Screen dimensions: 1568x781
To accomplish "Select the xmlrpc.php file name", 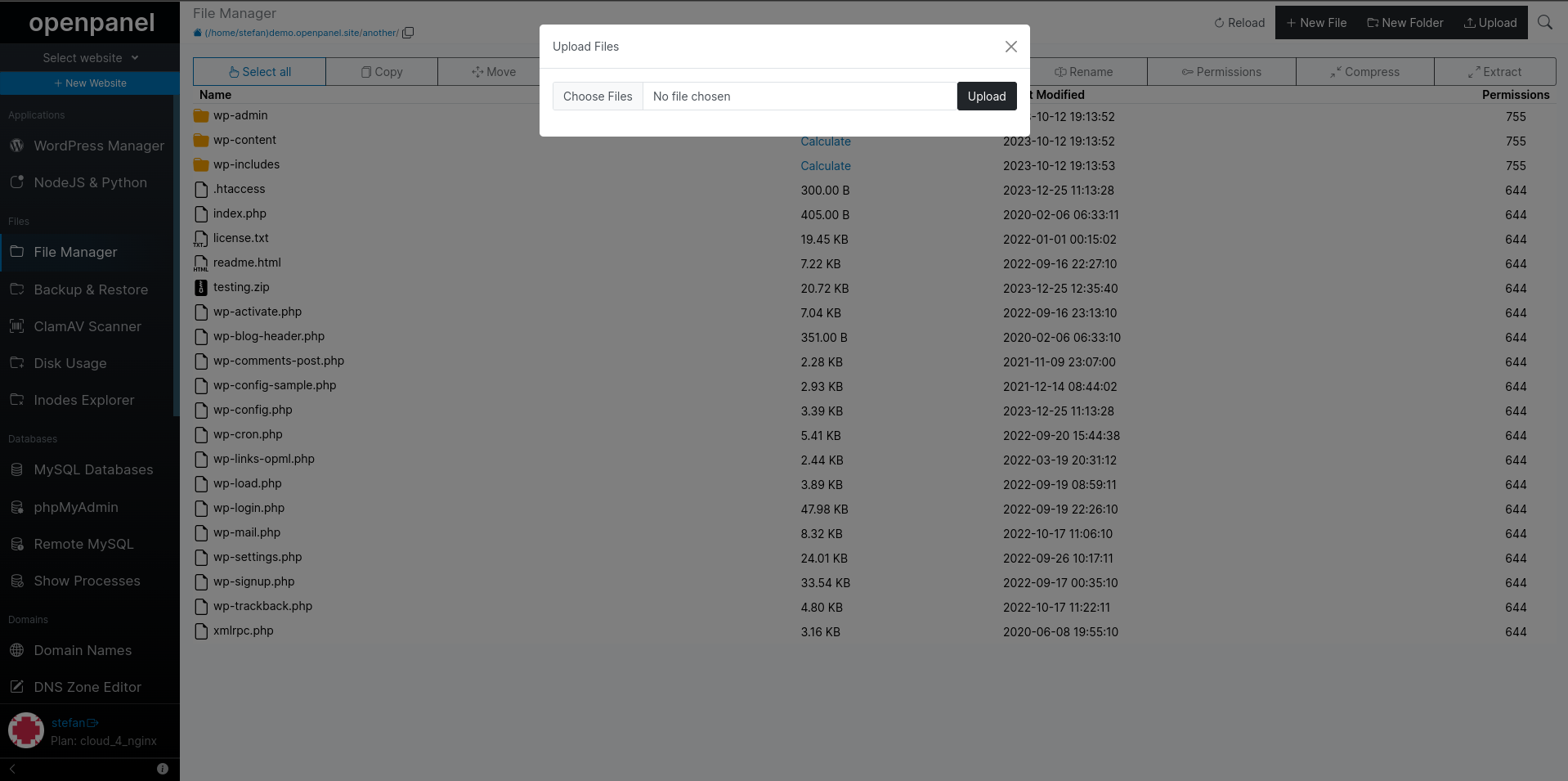I will click(244, 631).
